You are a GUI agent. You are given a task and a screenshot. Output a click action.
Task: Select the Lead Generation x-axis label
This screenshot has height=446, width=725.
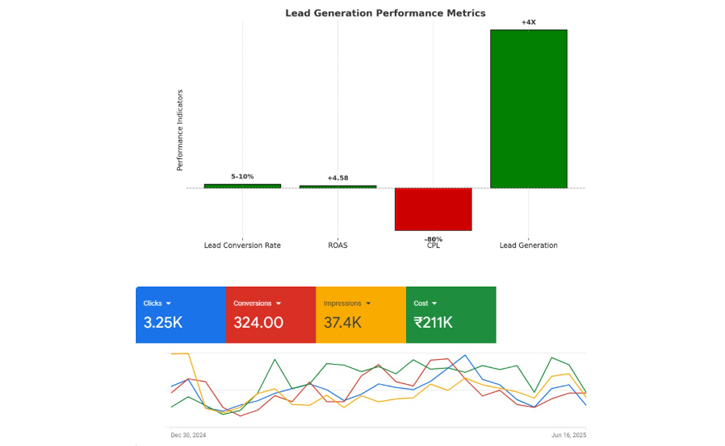tap(528, 246)
